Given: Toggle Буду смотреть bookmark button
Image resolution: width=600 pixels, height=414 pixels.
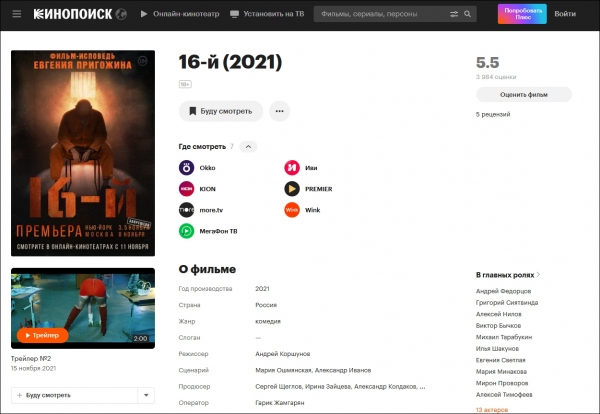Looking at the screenshot, I should coord(221,111).
